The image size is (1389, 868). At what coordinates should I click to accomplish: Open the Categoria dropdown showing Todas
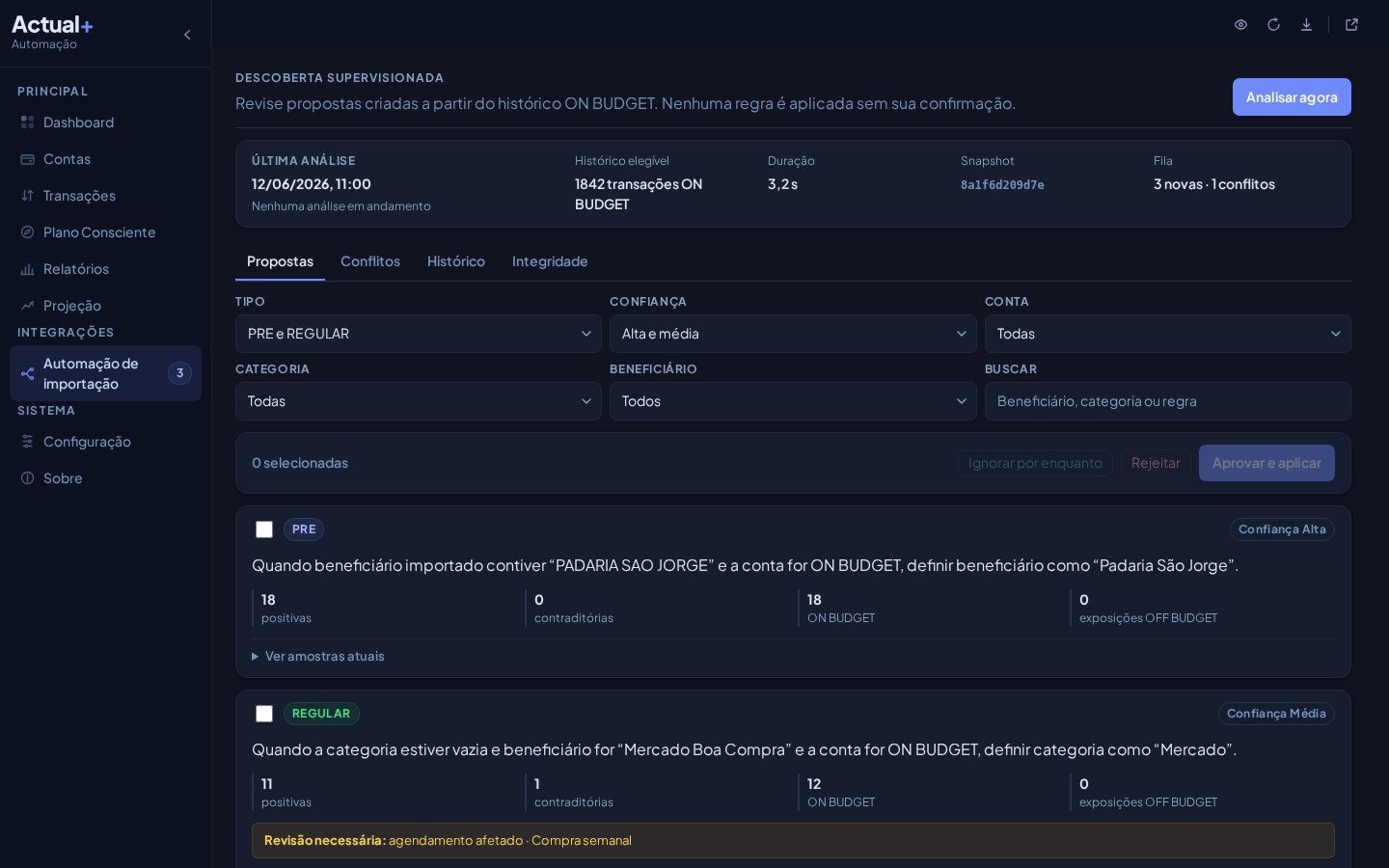[x=419, y=401]
